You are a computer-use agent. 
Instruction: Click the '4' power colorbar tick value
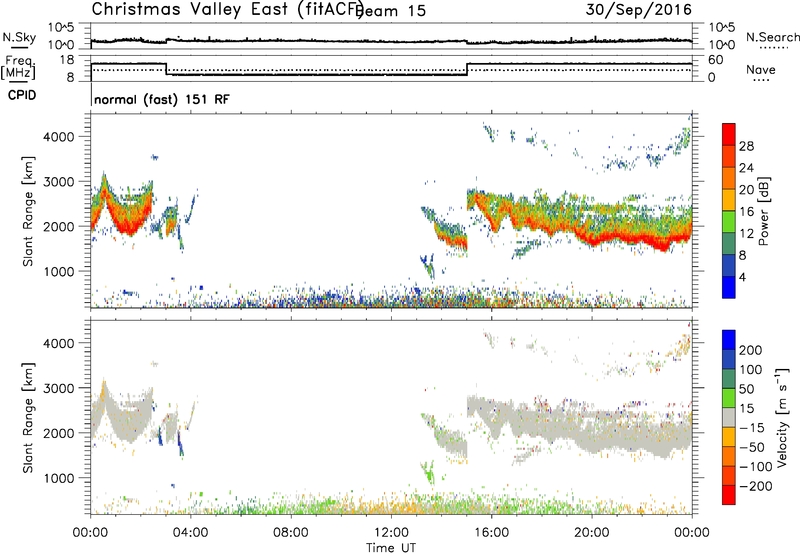[742, 277]
